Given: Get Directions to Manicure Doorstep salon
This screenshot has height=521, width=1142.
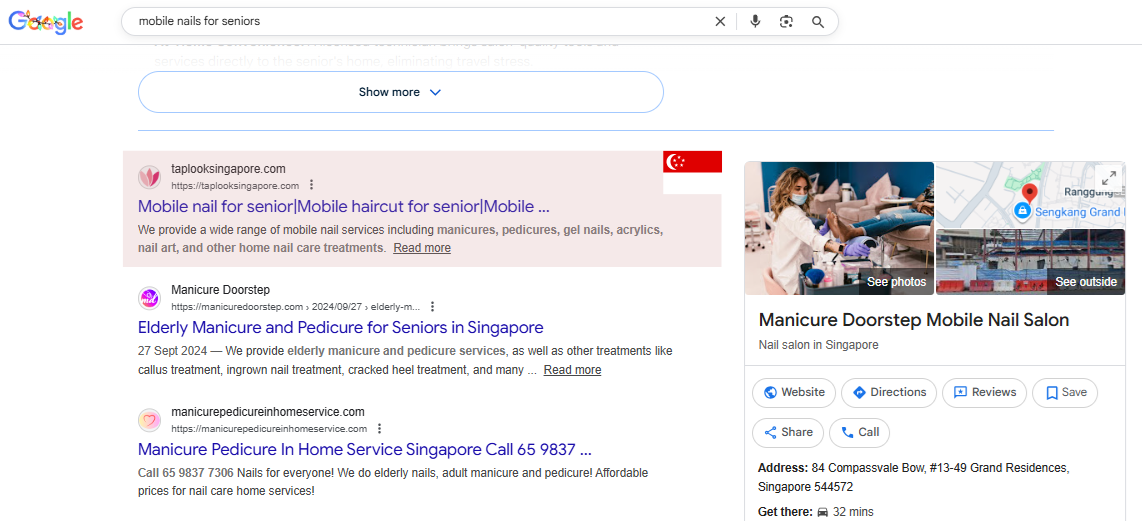Looking at the screenshot, I should click(888, 392).
